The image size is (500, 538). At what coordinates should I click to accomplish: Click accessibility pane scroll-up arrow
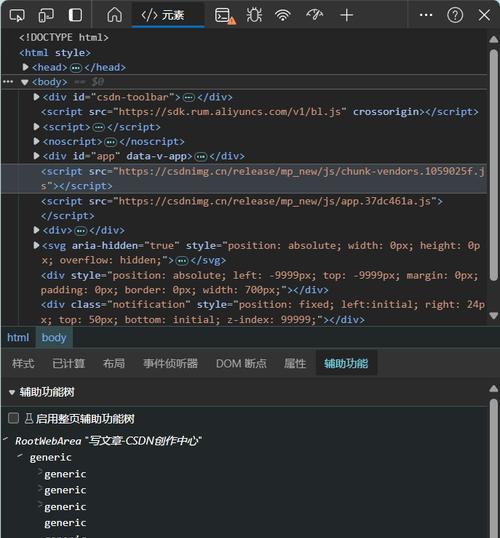point(493,389)
